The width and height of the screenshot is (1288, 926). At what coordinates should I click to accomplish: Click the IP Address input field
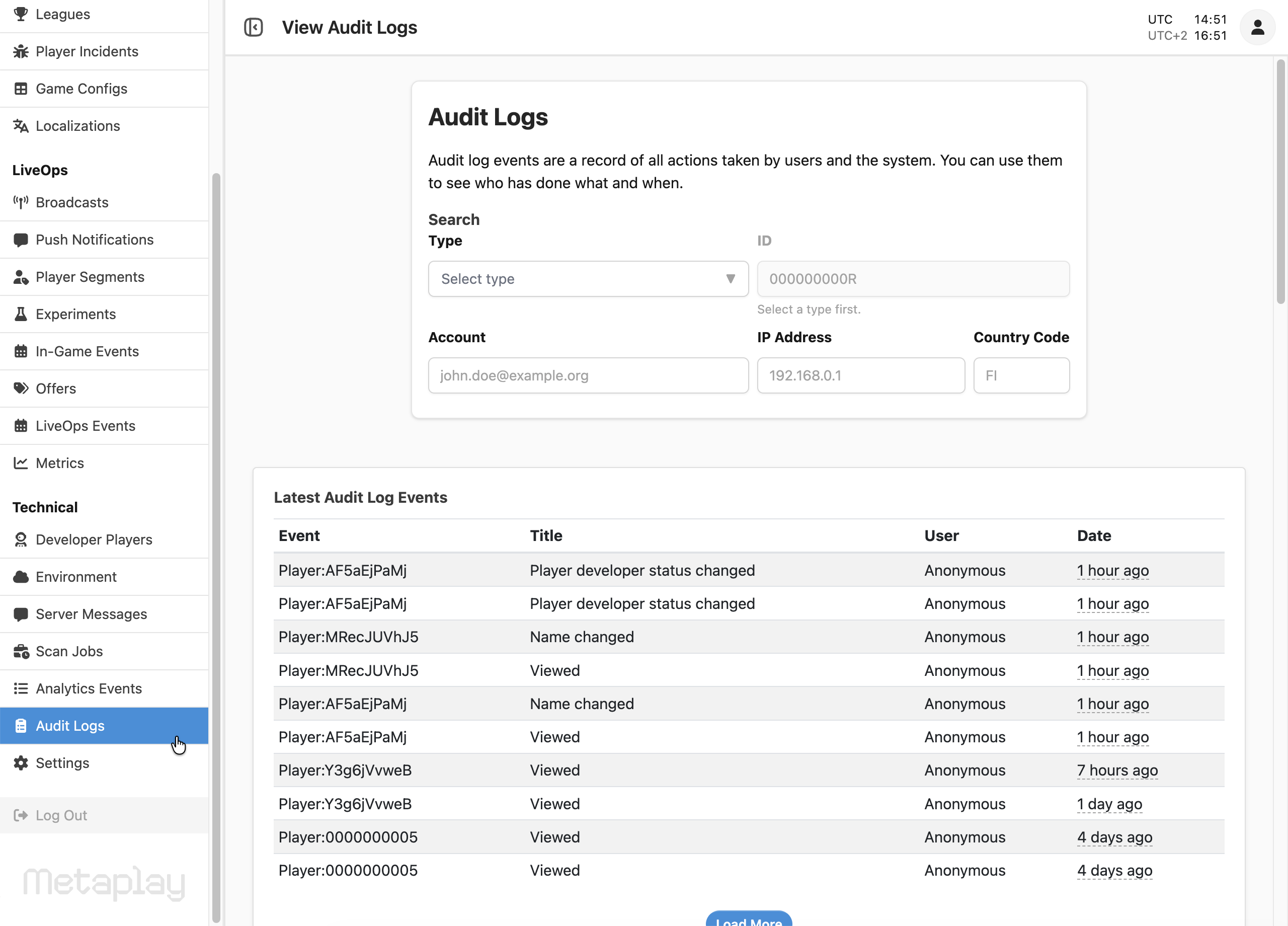(x=860, y=375)
